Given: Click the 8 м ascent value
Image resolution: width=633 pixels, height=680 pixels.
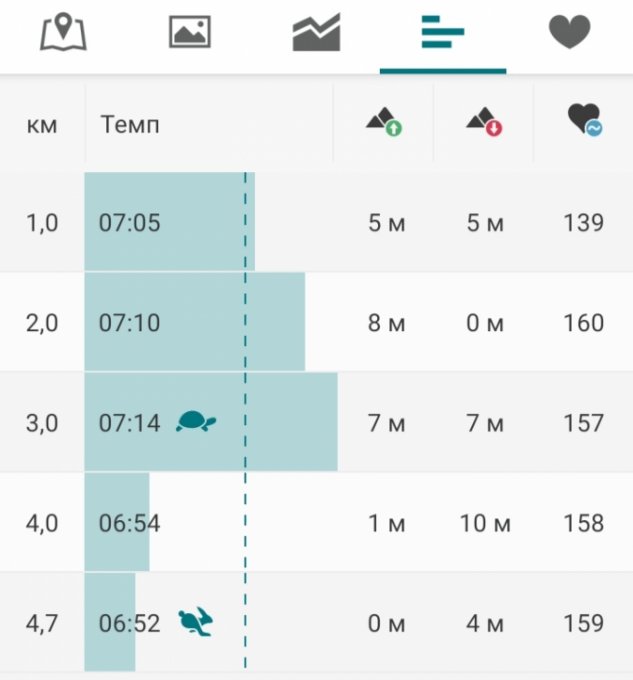Looking at the screenshot, I should (386, 323).
